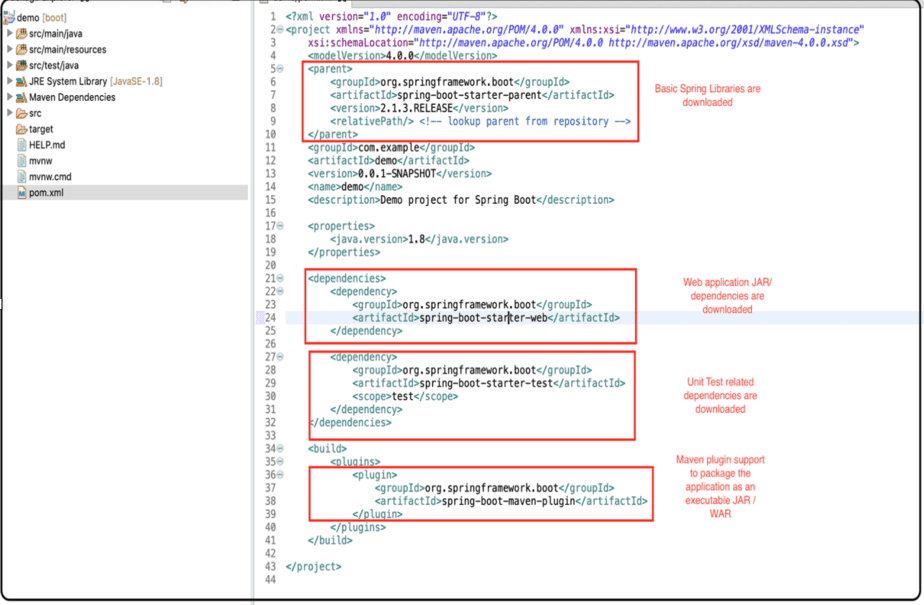The width and height of the screenshot is (924, 605).
Task: Collapse the parent element code fold
Action: pos(280,68)
